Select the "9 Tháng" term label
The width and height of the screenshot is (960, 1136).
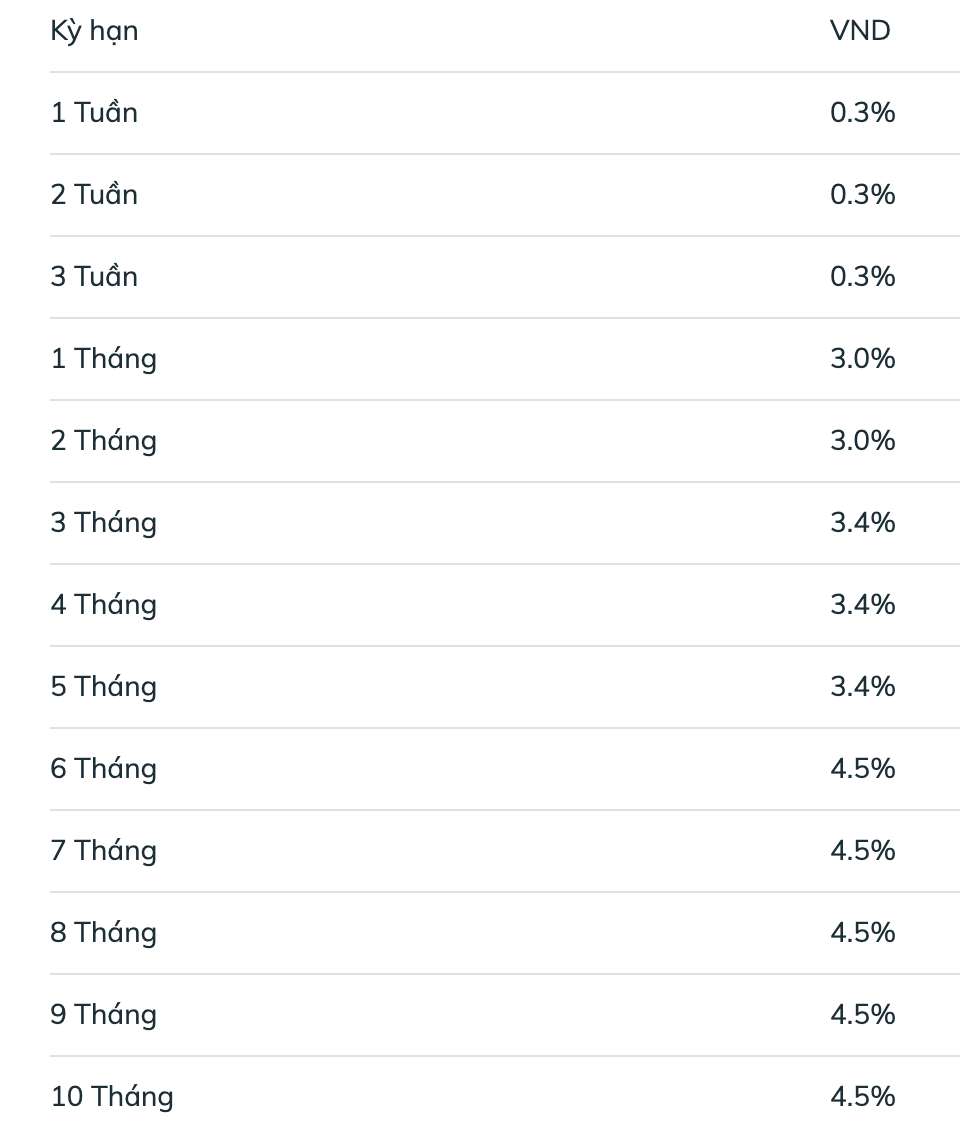pos(104,1014)
